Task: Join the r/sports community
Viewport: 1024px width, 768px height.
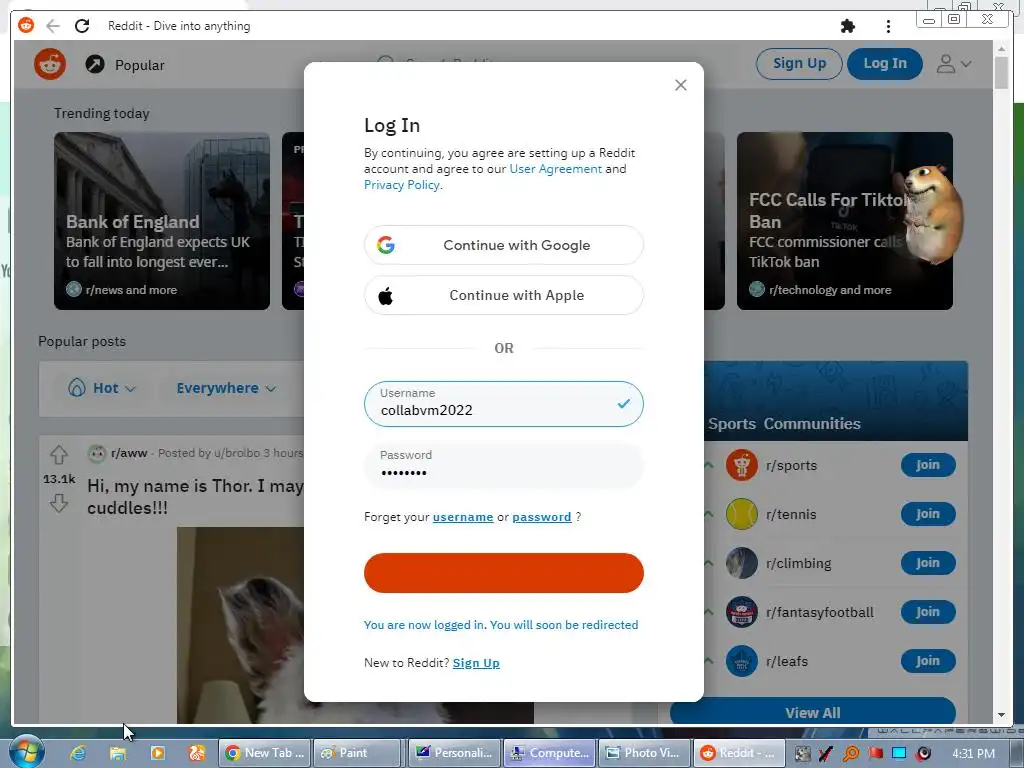Action: coord(928,465)
